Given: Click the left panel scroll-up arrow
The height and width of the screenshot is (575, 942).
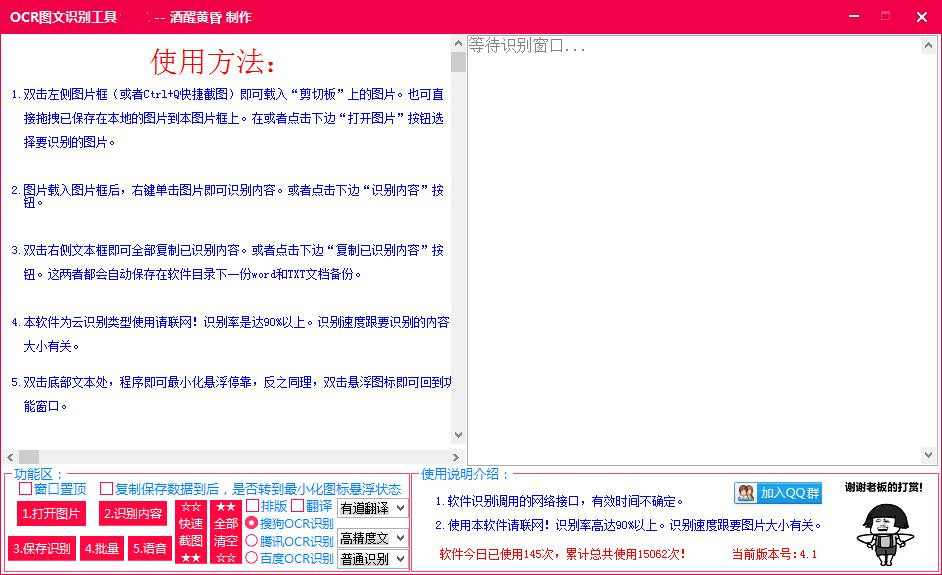Looking at the screenshot, I should point(458,43).
